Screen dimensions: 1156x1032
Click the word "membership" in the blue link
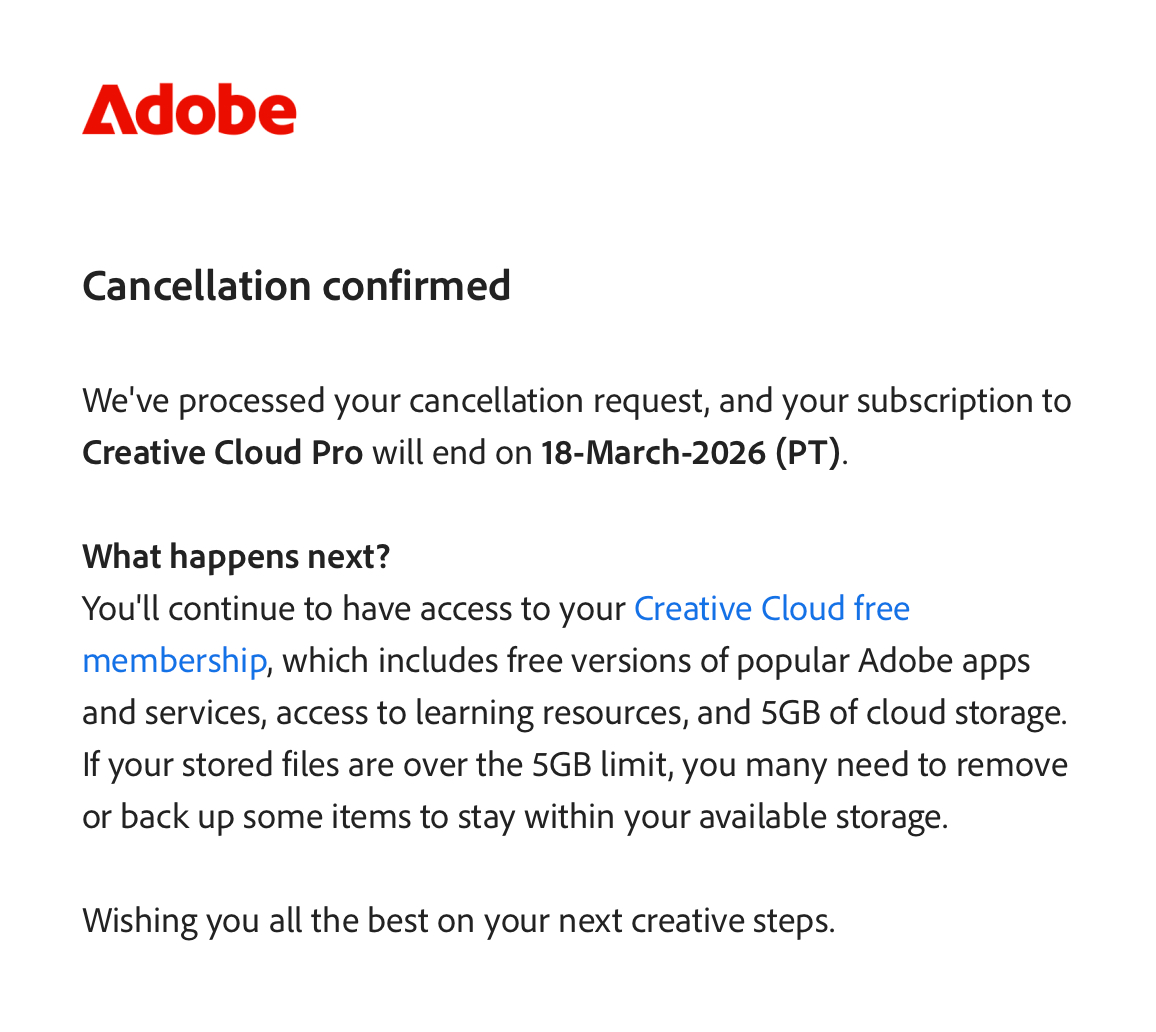[174, 660]
